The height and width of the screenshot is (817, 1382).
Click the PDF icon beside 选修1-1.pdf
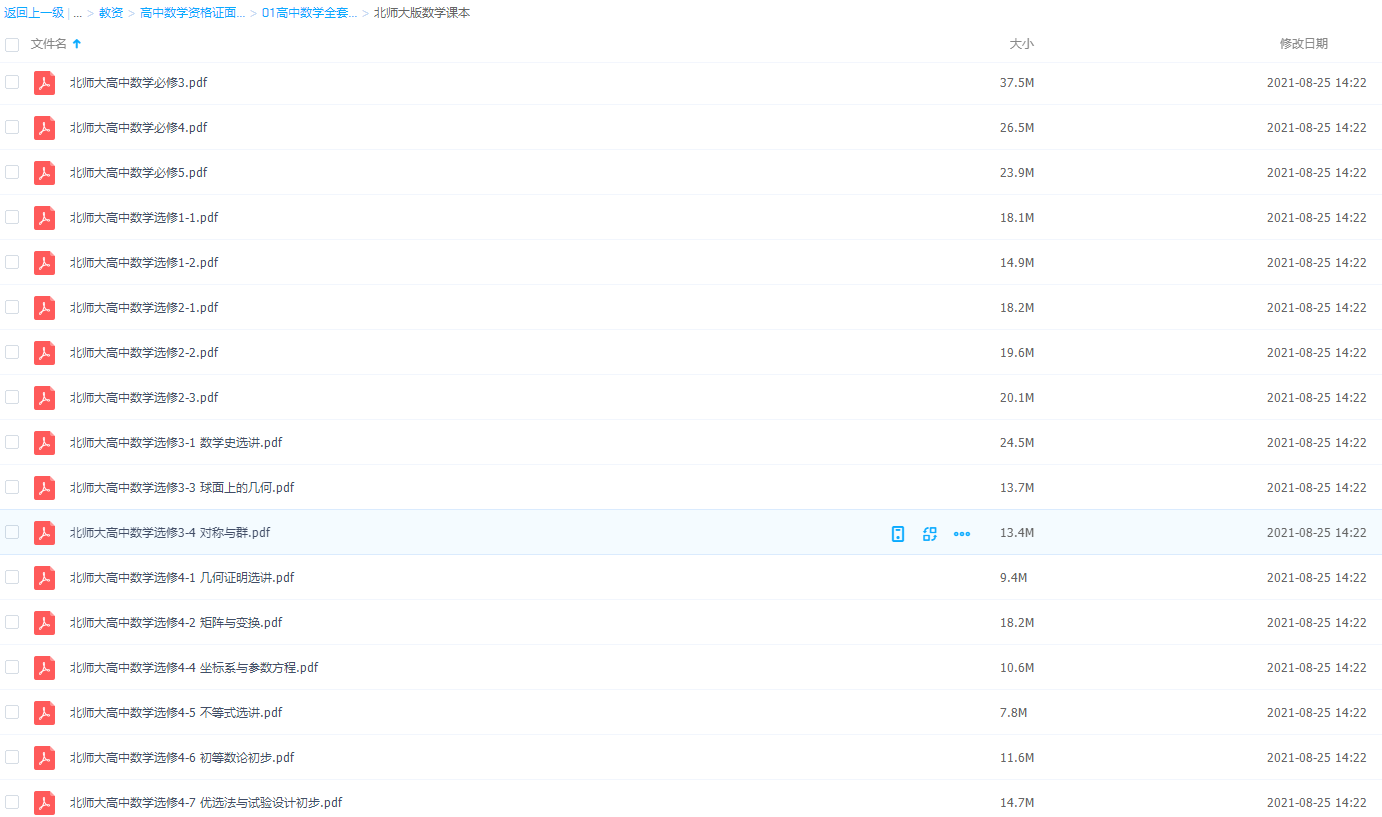pos(44,218)
